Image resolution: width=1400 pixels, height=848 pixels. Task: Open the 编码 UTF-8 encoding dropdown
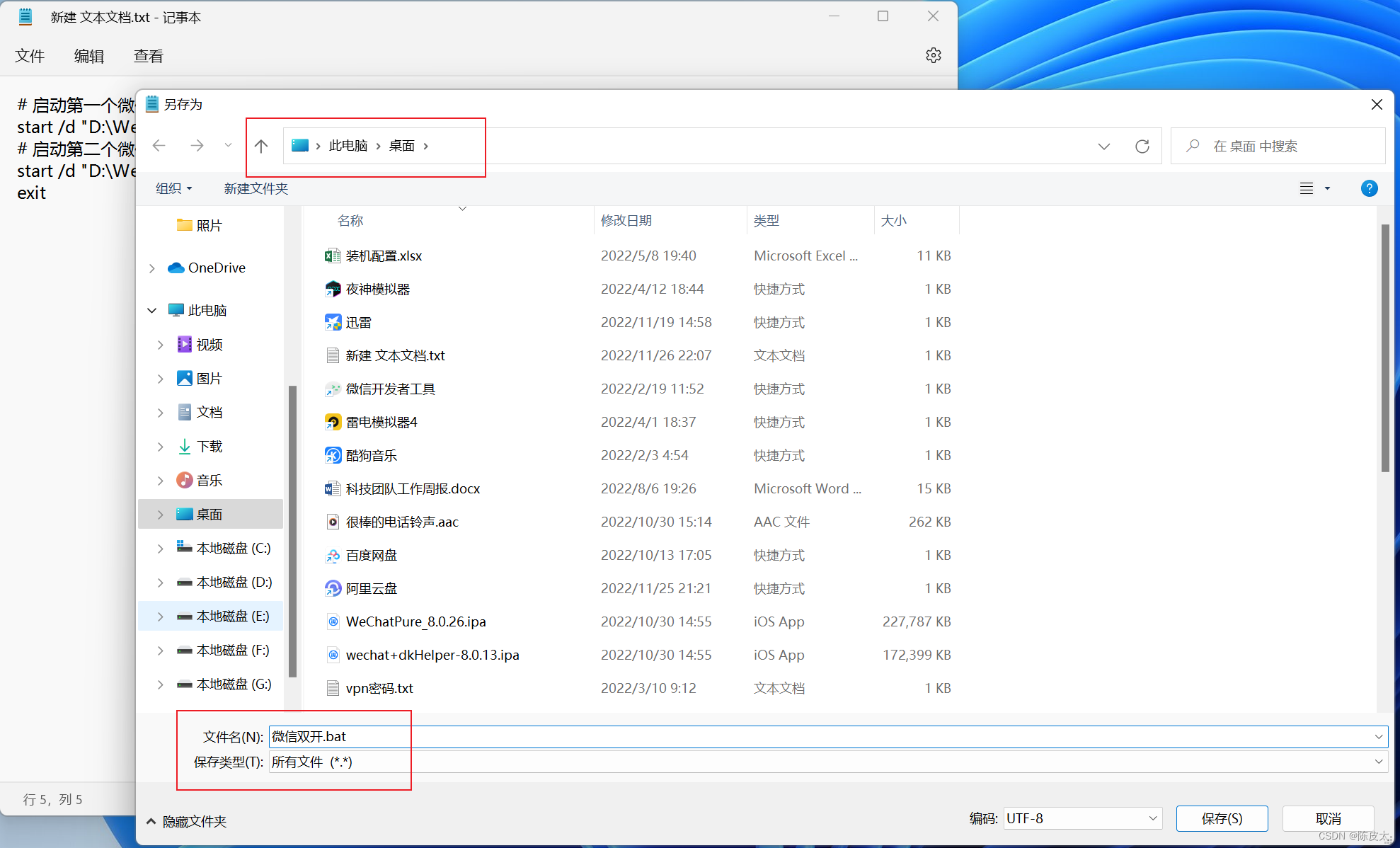(1082, 819)
